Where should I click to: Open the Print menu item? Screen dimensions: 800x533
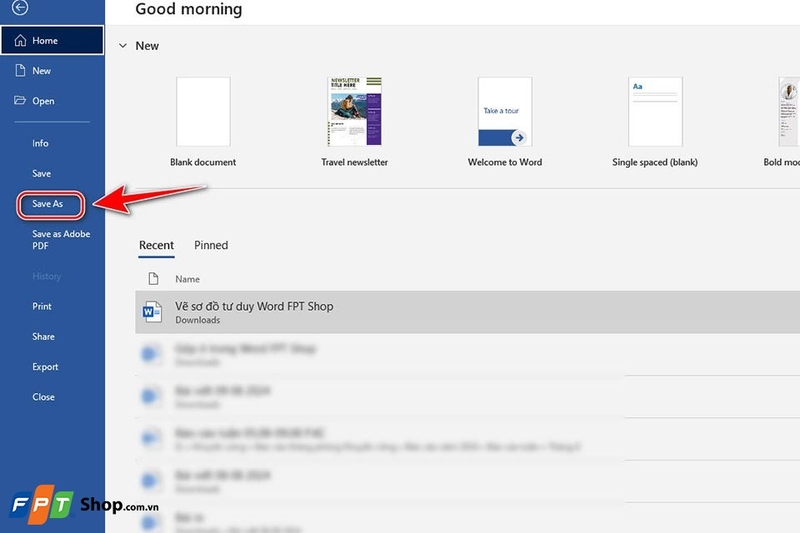pyautogui.click(x=42, y=307)
